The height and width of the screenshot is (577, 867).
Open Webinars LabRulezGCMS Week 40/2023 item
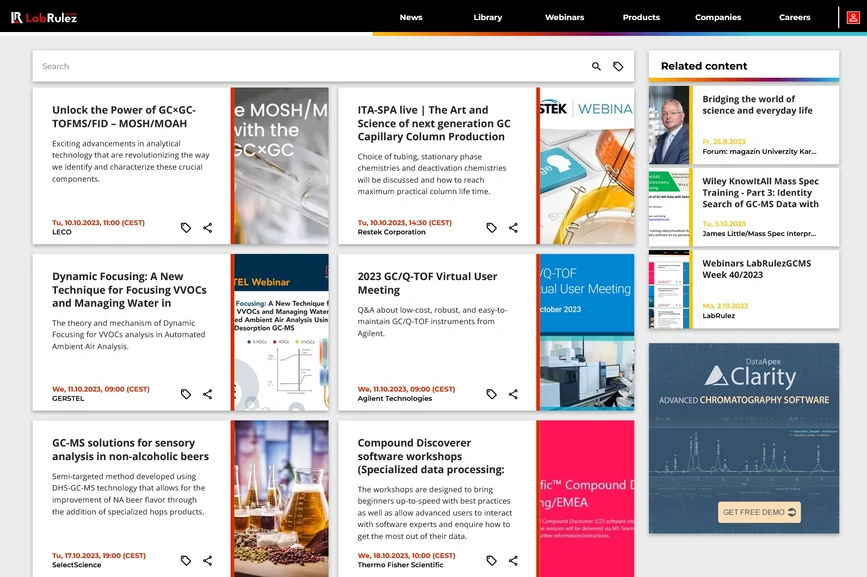point(756,269)
